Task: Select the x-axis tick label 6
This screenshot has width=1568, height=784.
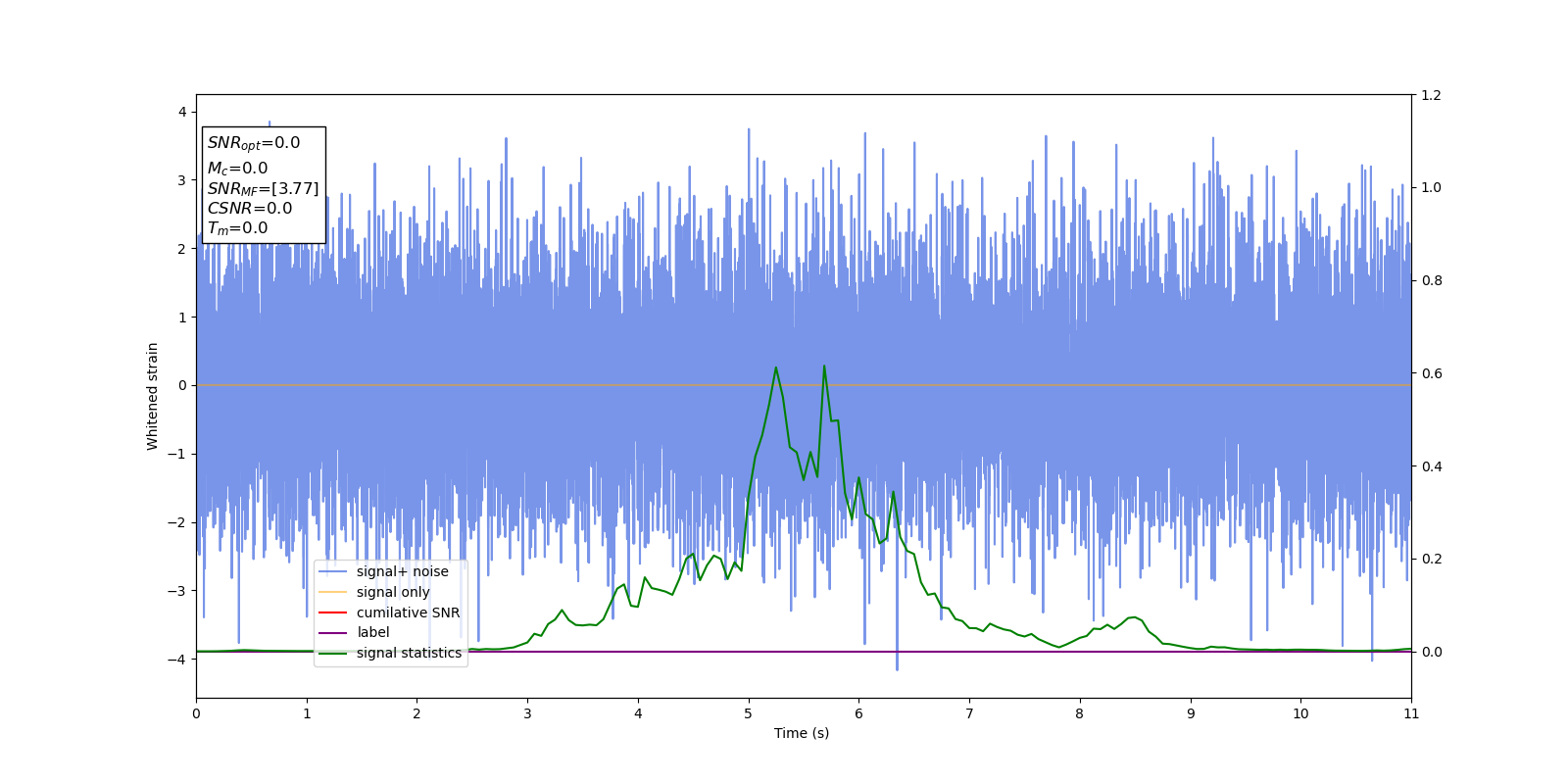Action: [858, 713]
